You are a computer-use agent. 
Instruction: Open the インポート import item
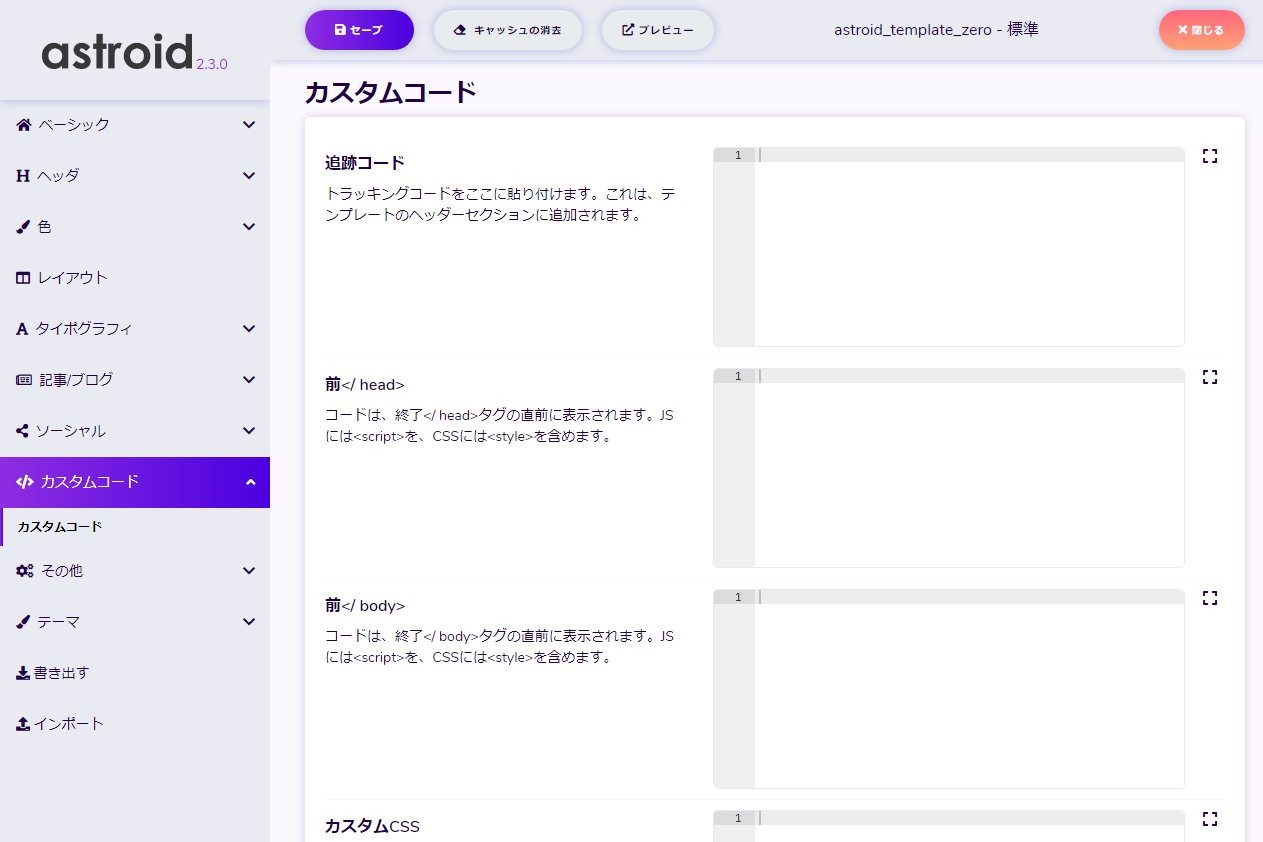pyautogui.click(x=68, y=724)
